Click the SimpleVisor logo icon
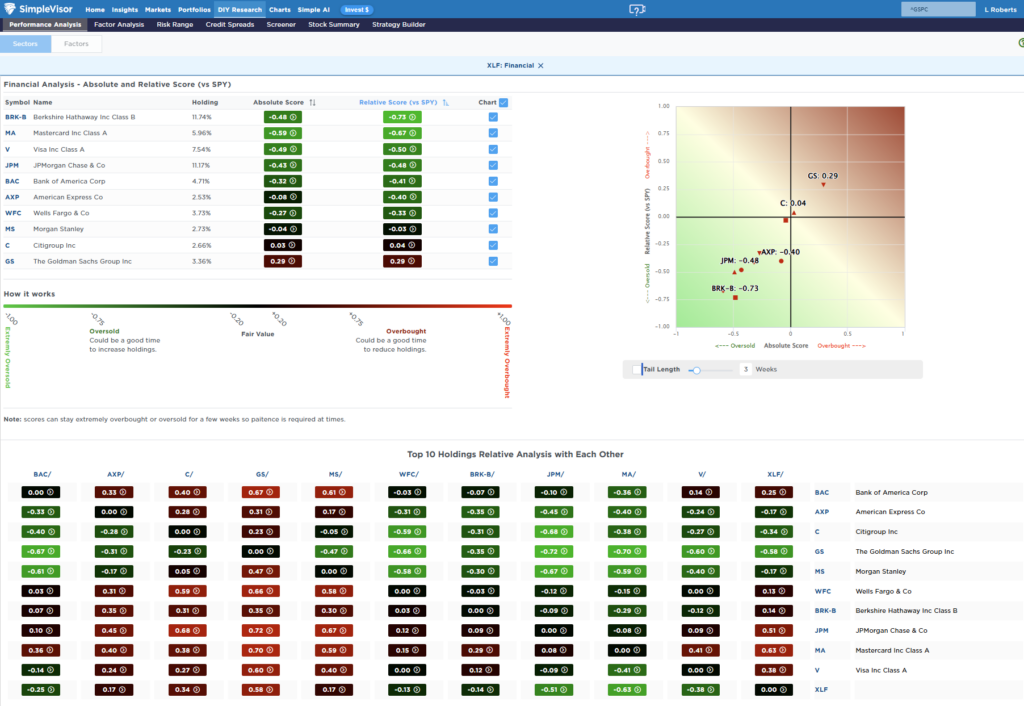This screenshot has width=1024, height=706. click(x=10, y=7)
